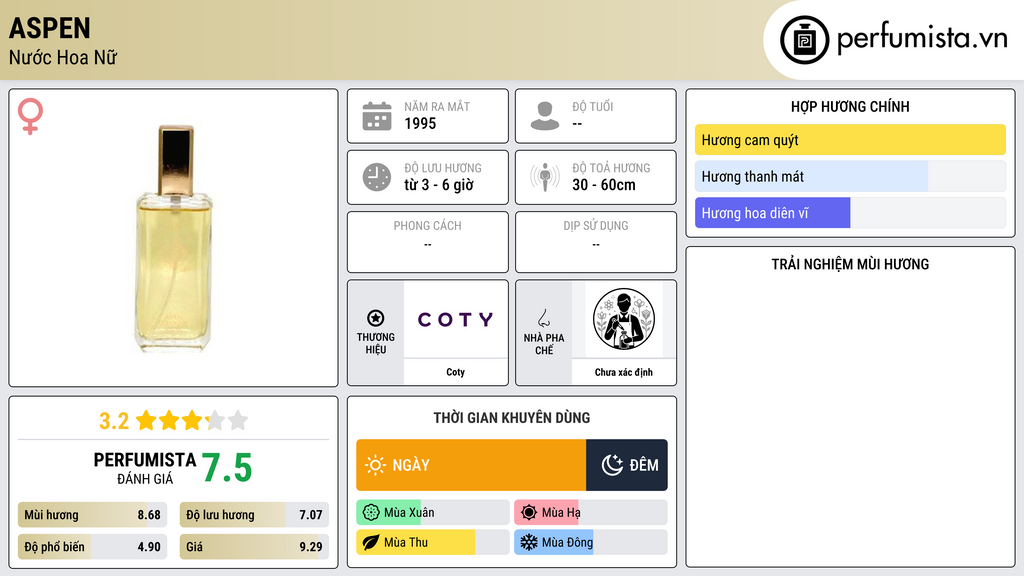Click the Mùa Đông snowflake icon
Image resolution: width=1024 pixels, height=576 pixels.
(528, 542)
